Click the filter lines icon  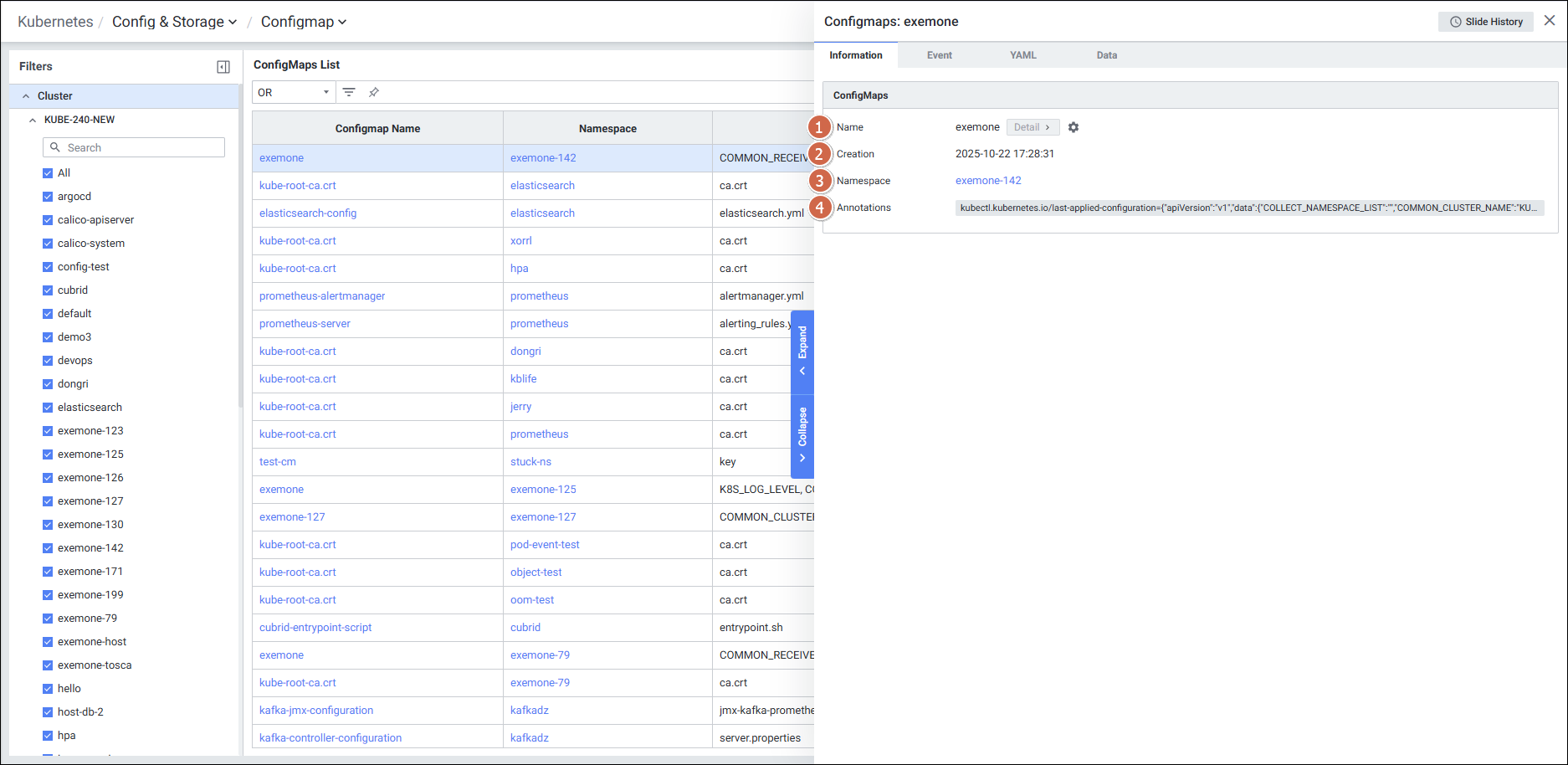(349, 92)
